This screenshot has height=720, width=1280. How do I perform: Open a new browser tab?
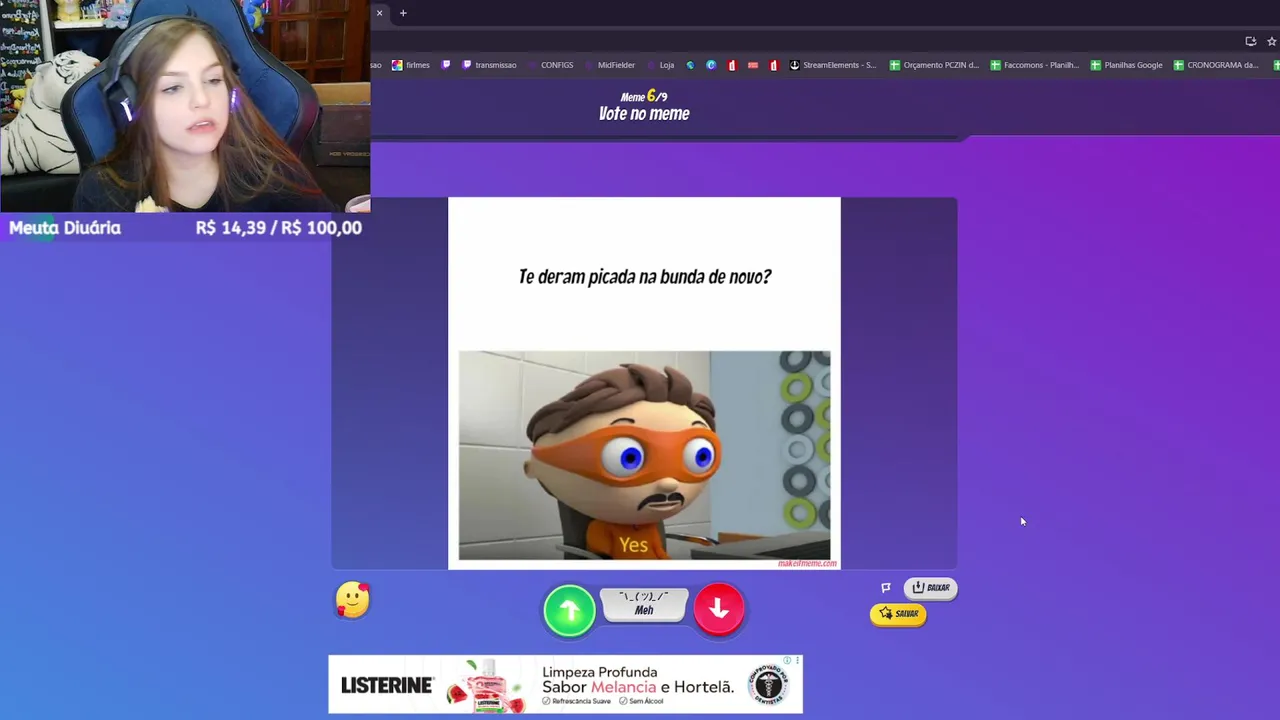(x=403, y=13)
